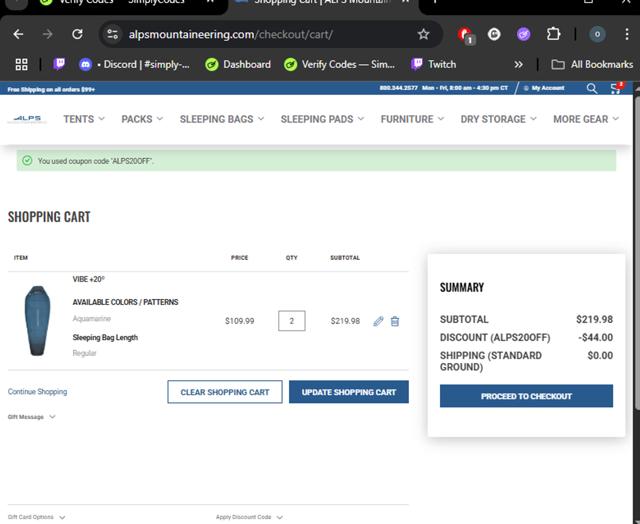640x524 pixels.
Task: Click the address bar URL
Action: pyautogui.click(x=231, y=34)
